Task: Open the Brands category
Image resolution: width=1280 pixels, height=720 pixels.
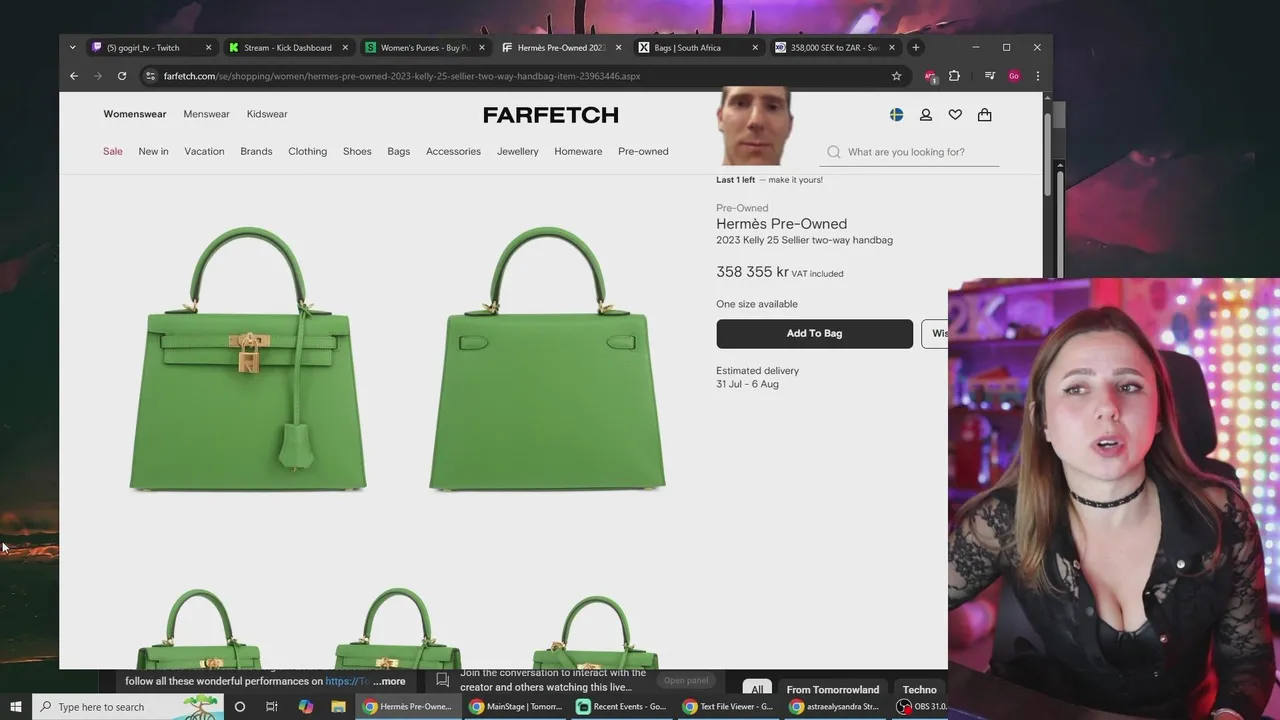Action: 256,151
